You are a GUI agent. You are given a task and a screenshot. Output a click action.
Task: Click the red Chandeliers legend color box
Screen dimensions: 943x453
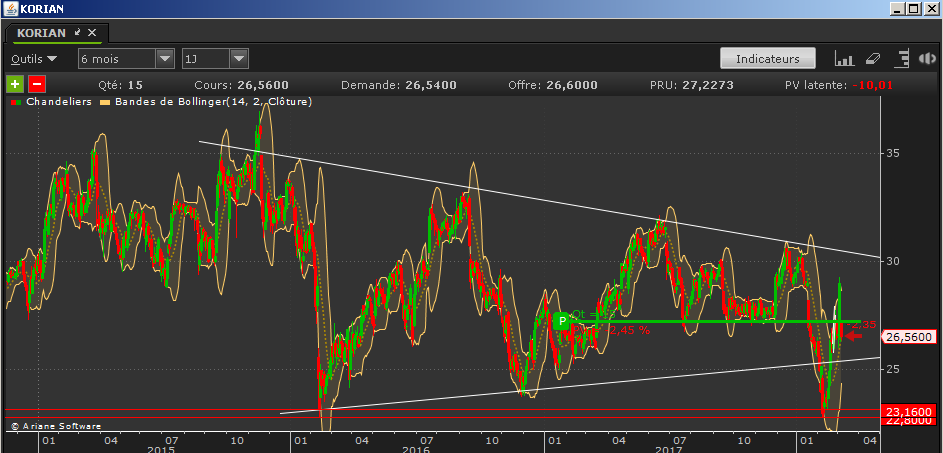click(x=13, y=102)
